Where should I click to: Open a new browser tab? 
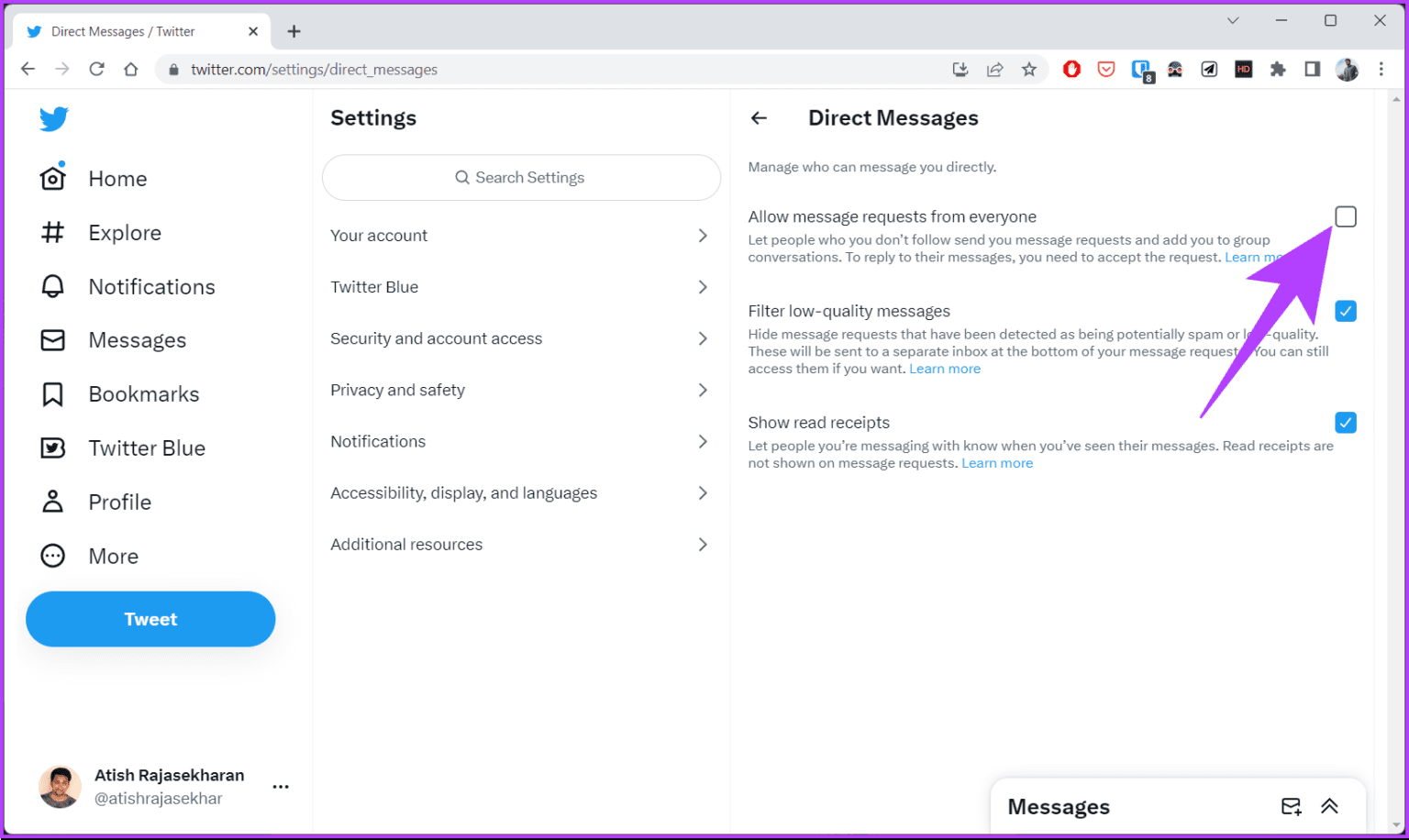tap(294, 31)
